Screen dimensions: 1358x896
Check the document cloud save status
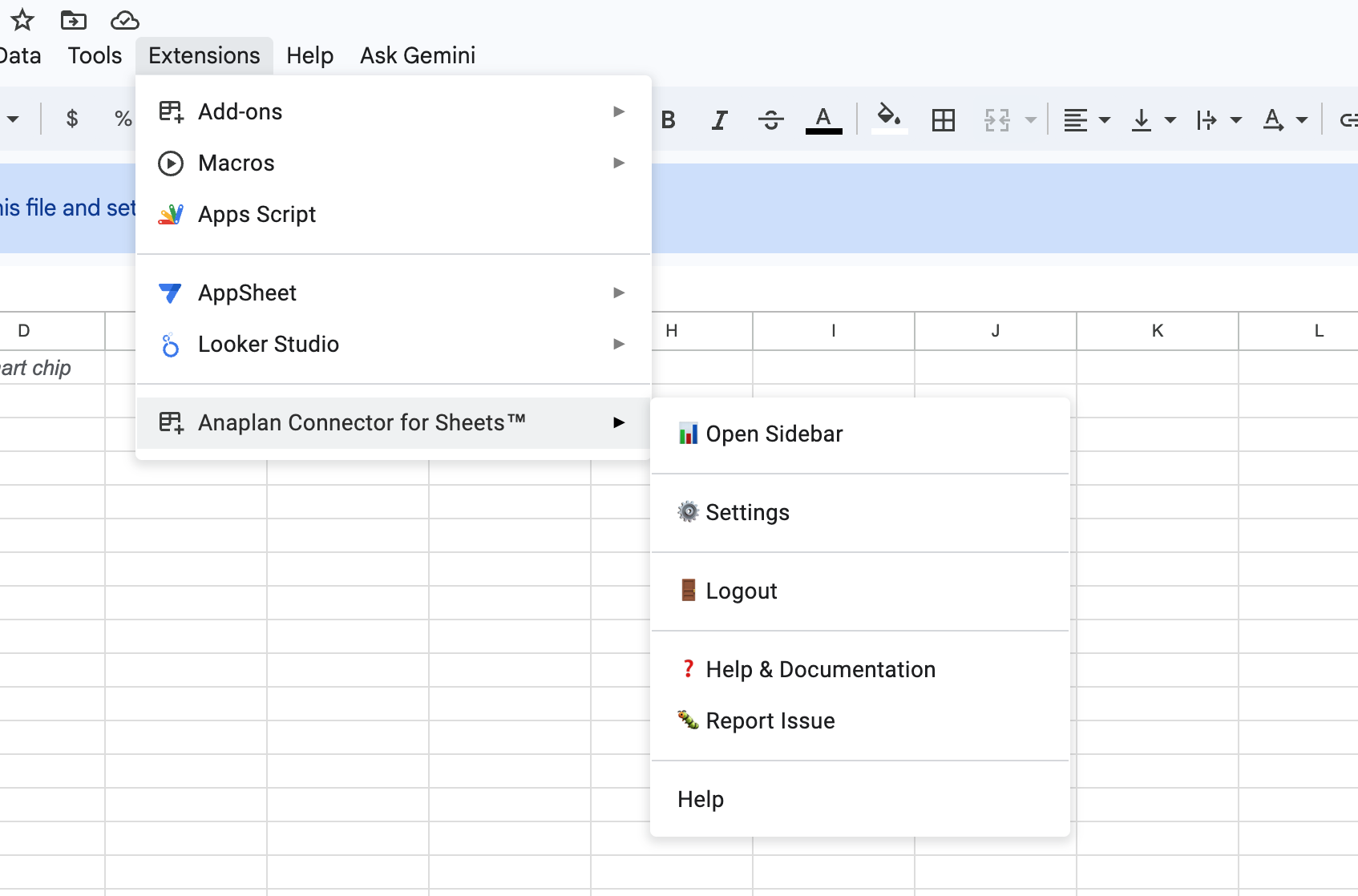[x=124, y=20]
